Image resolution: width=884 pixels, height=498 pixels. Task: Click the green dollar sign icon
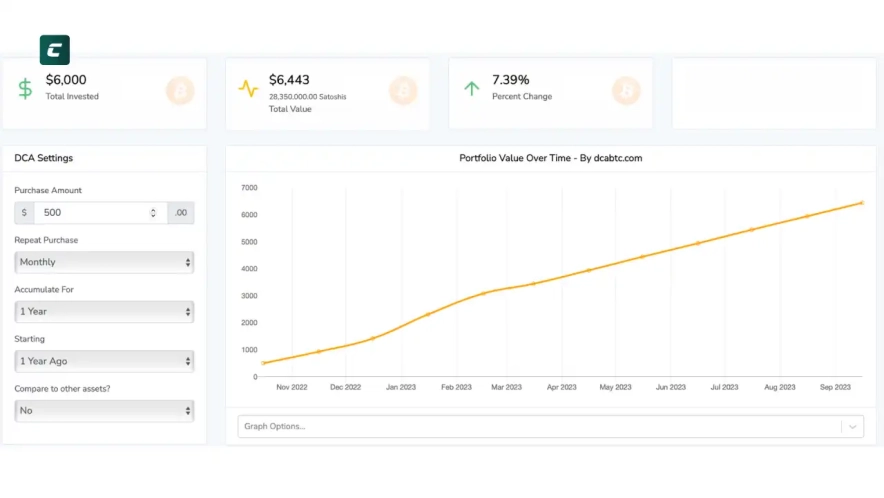pyautogui.click(x=25, y=88)
